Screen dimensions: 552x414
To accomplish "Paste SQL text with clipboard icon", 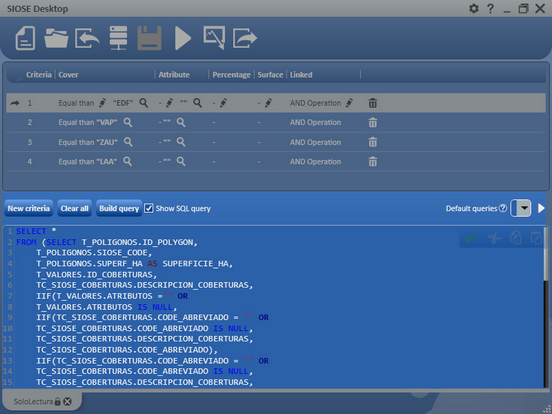I will tap(536, 238).
